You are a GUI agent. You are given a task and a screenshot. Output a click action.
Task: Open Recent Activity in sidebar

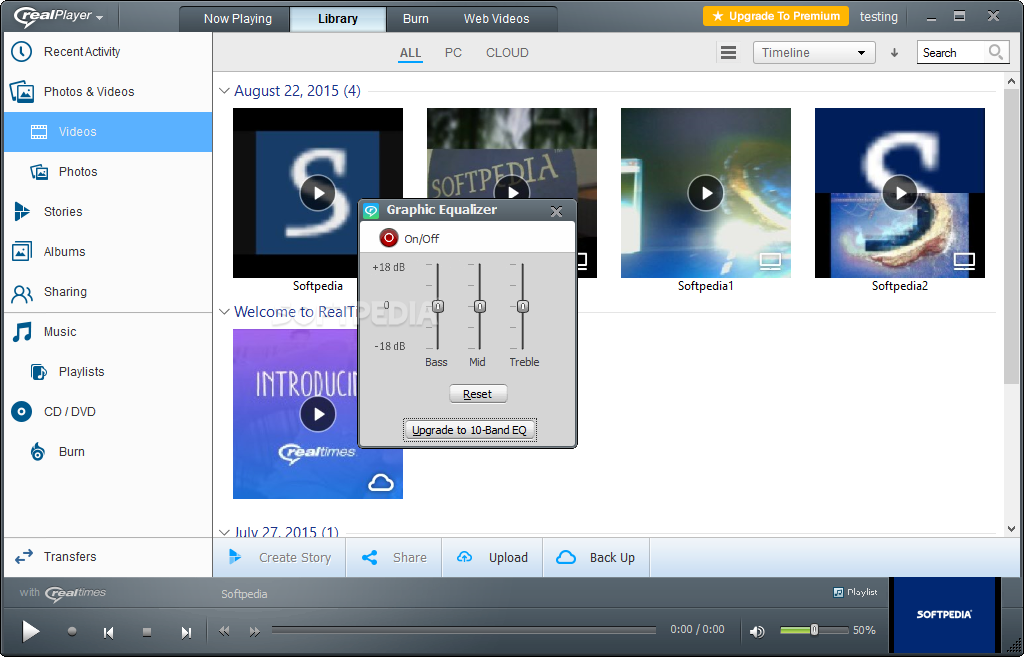(x=82, y=52)
